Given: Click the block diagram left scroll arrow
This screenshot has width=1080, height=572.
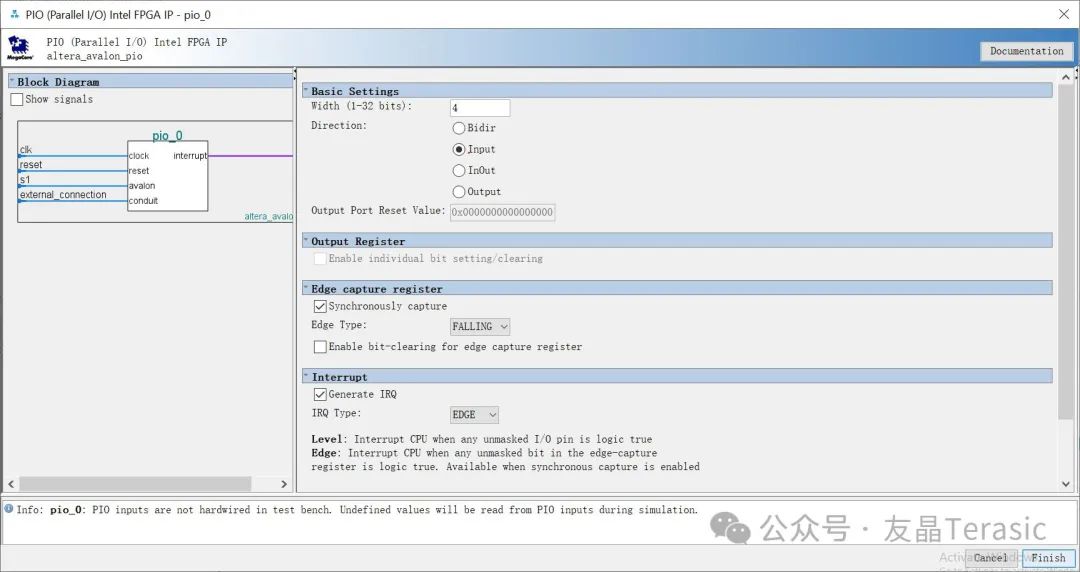Looking at the screenshot, I should (11, 484).
